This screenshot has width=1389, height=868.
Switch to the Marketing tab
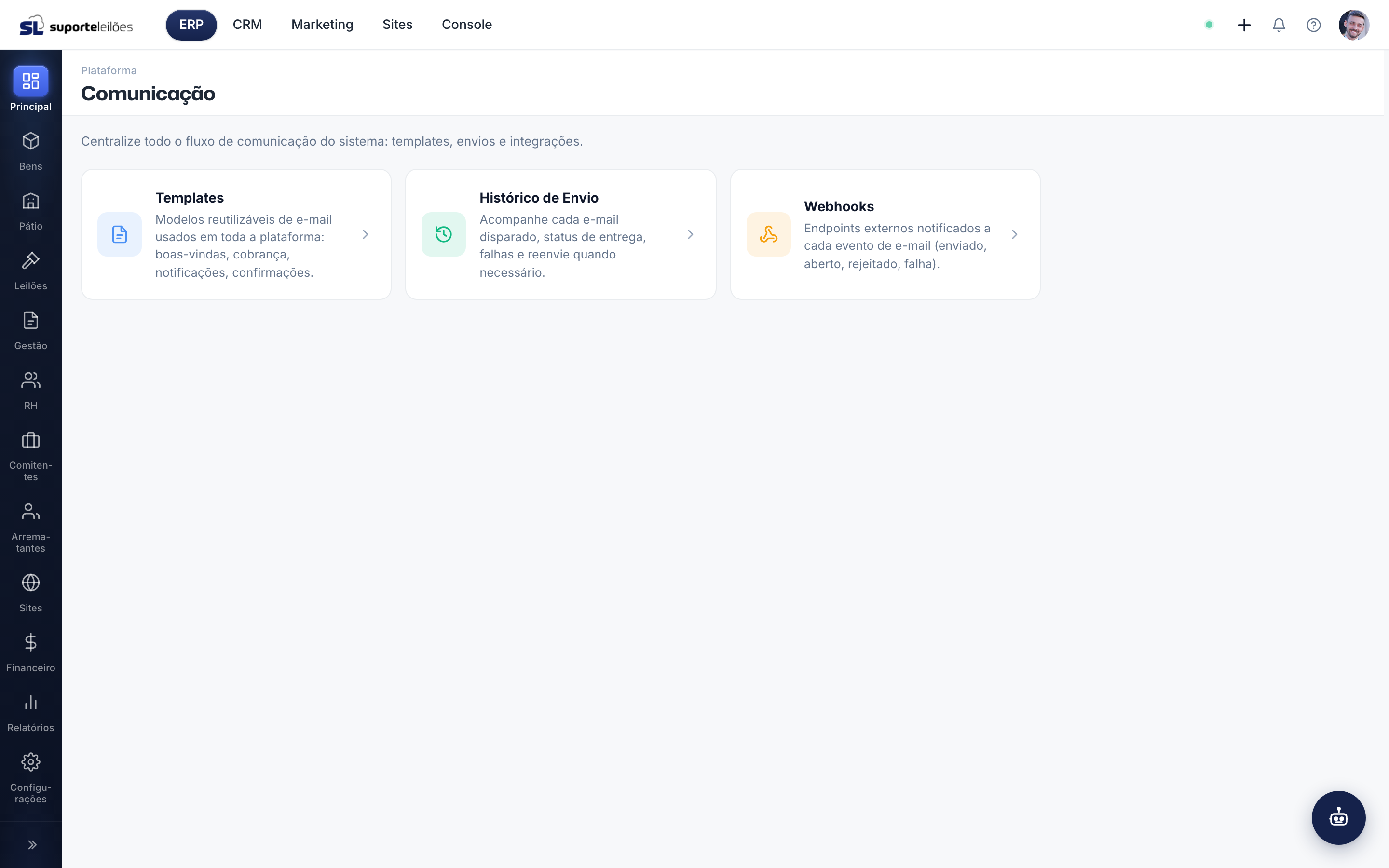(322, 25)
